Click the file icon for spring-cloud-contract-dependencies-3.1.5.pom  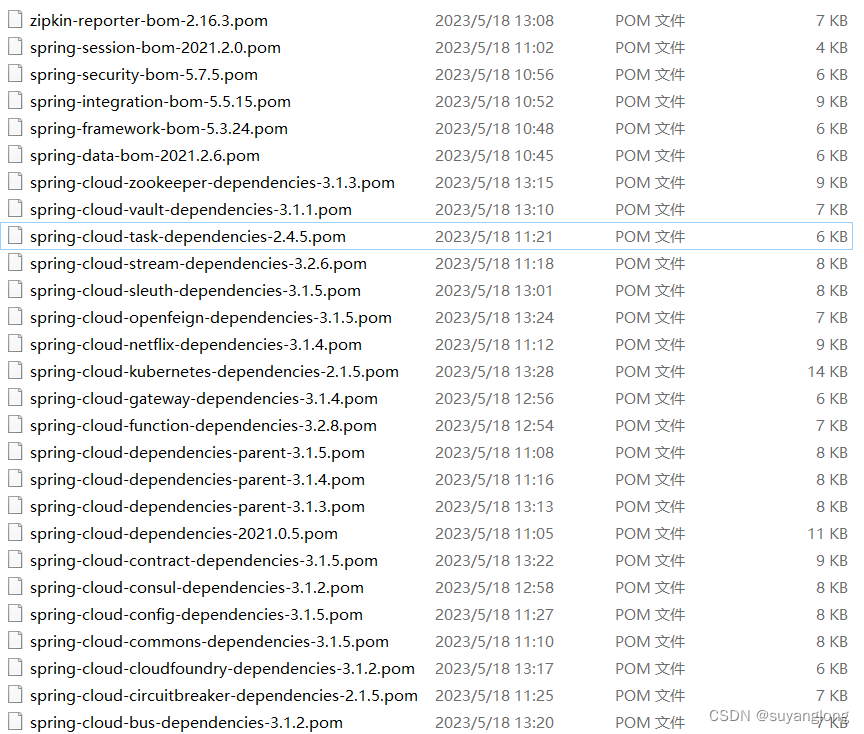pos(15,560)
